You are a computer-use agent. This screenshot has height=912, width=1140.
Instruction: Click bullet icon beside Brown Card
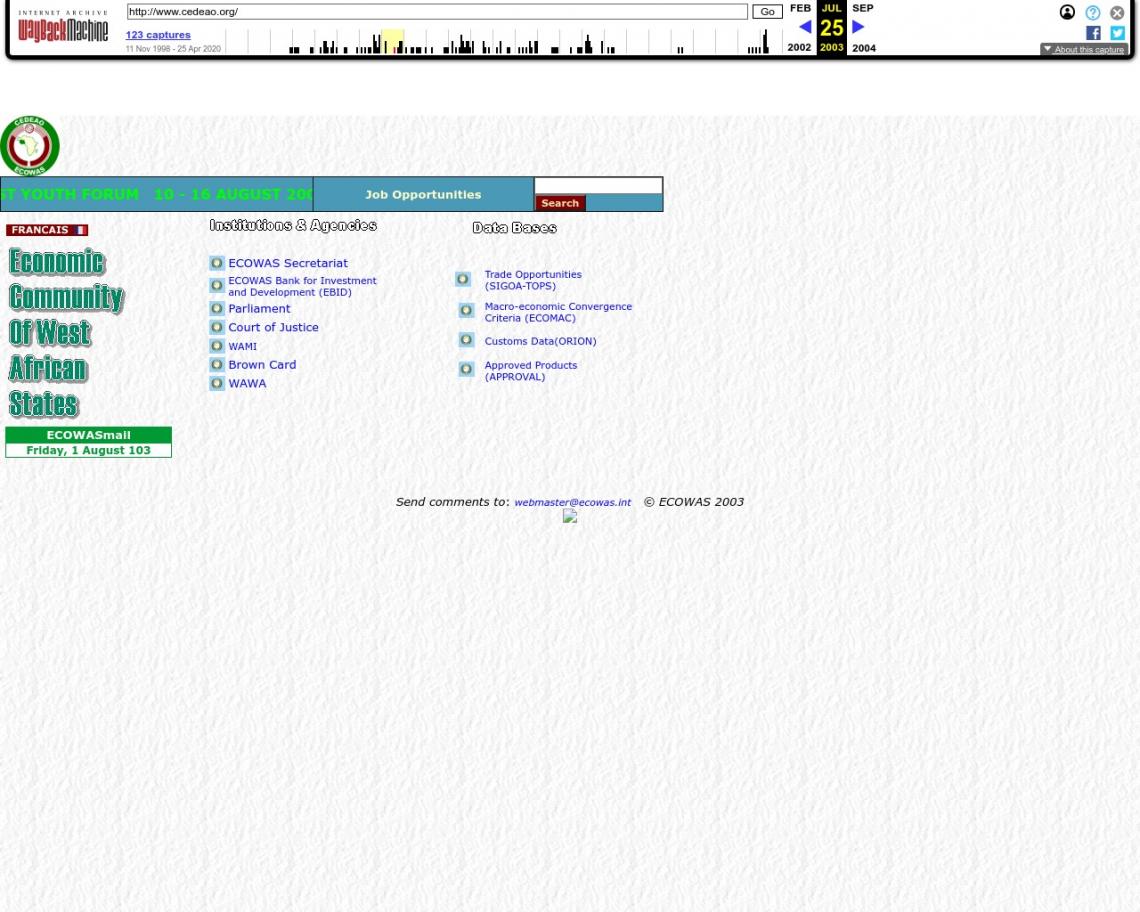(217, 364)
